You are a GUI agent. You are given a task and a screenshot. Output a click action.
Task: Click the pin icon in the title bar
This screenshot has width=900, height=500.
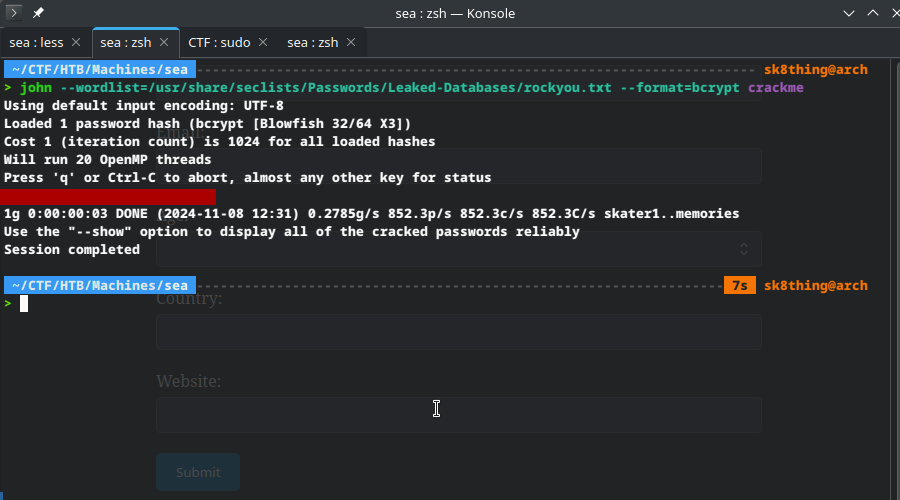pos(38,13)
